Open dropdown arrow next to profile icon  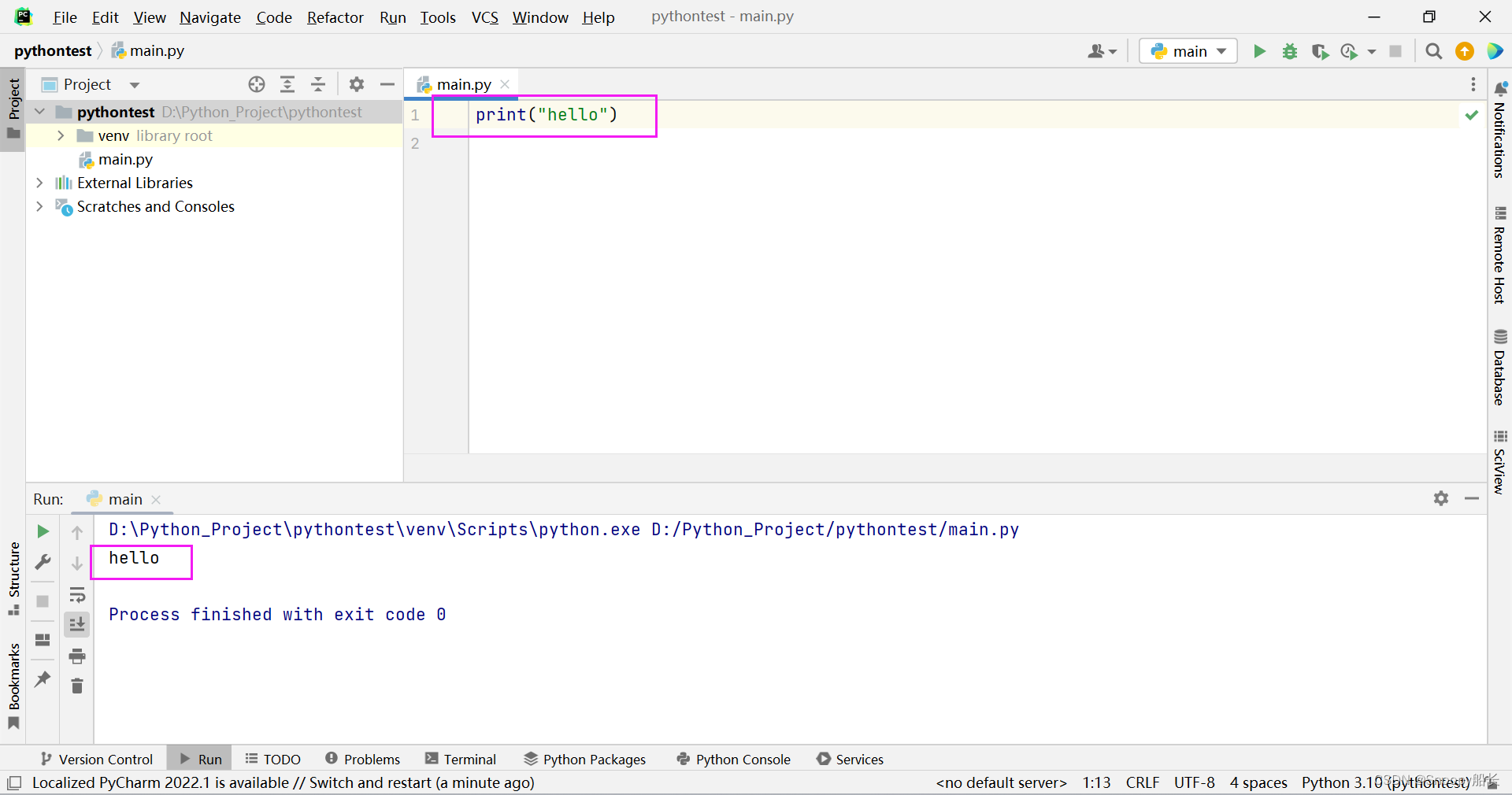pos(1371,51)
